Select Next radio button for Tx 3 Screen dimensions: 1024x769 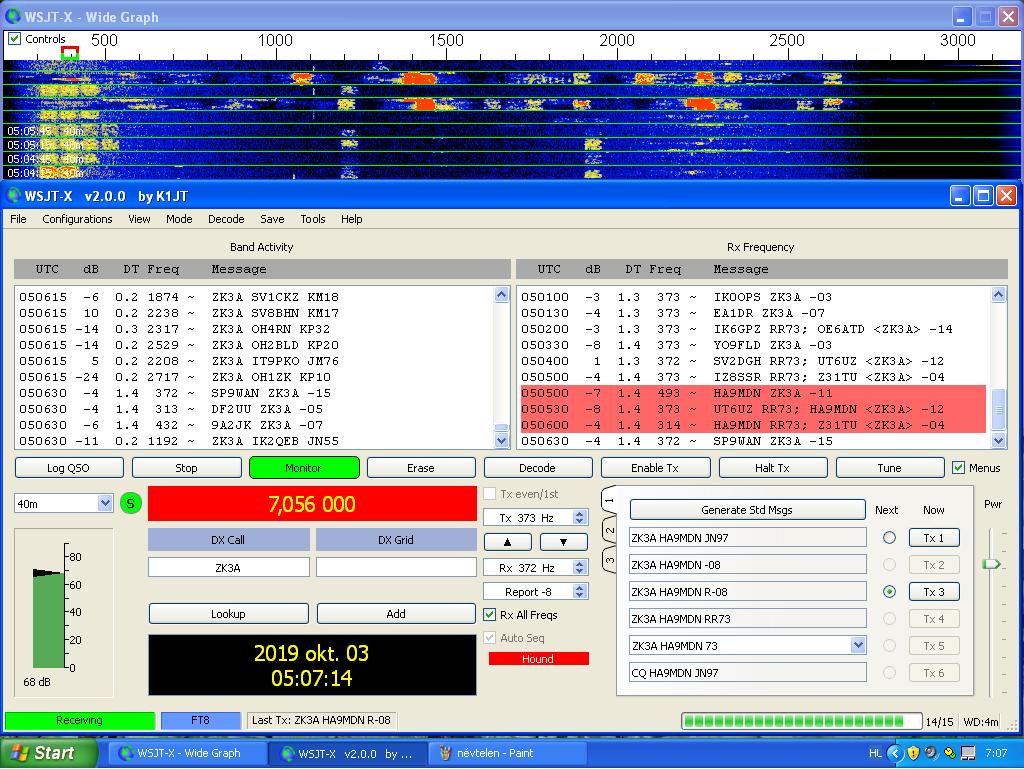coord(889,591)
